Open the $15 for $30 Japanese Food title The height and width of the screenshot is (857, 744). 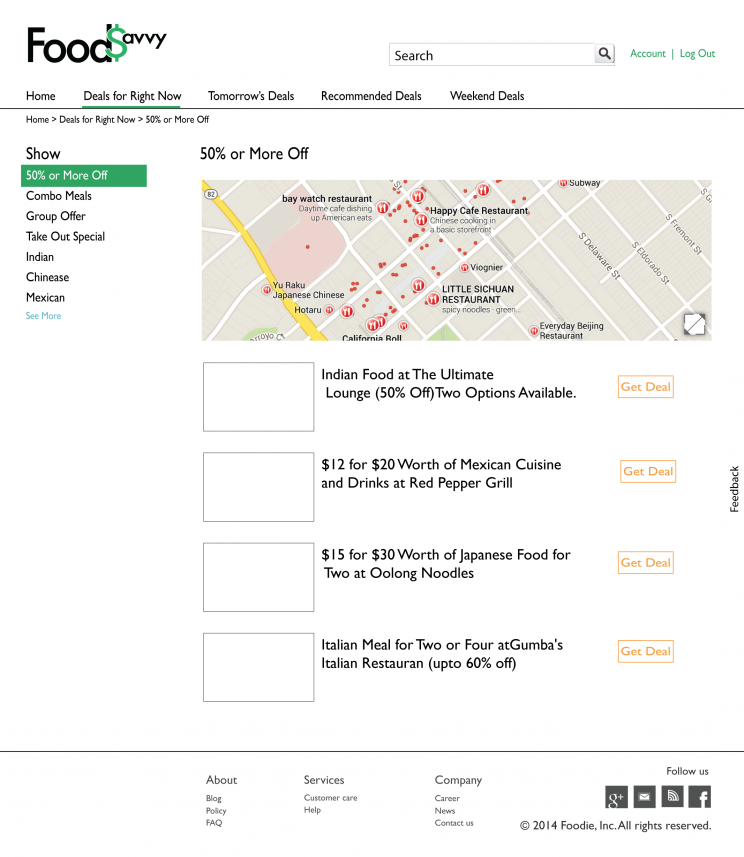446,564
